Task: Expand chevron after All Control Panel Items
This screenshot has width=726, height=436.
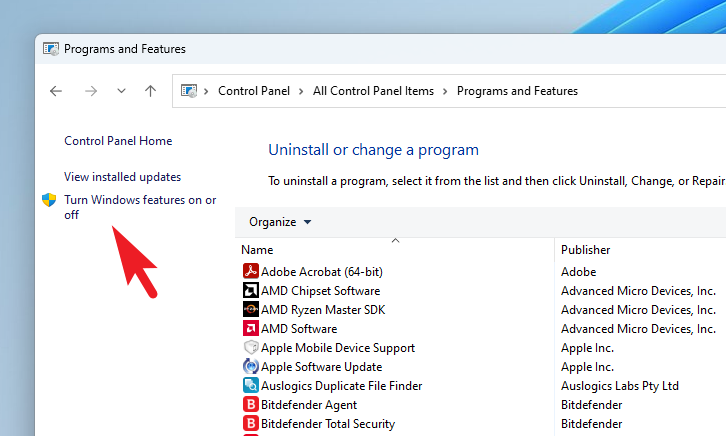Action: 445,91
